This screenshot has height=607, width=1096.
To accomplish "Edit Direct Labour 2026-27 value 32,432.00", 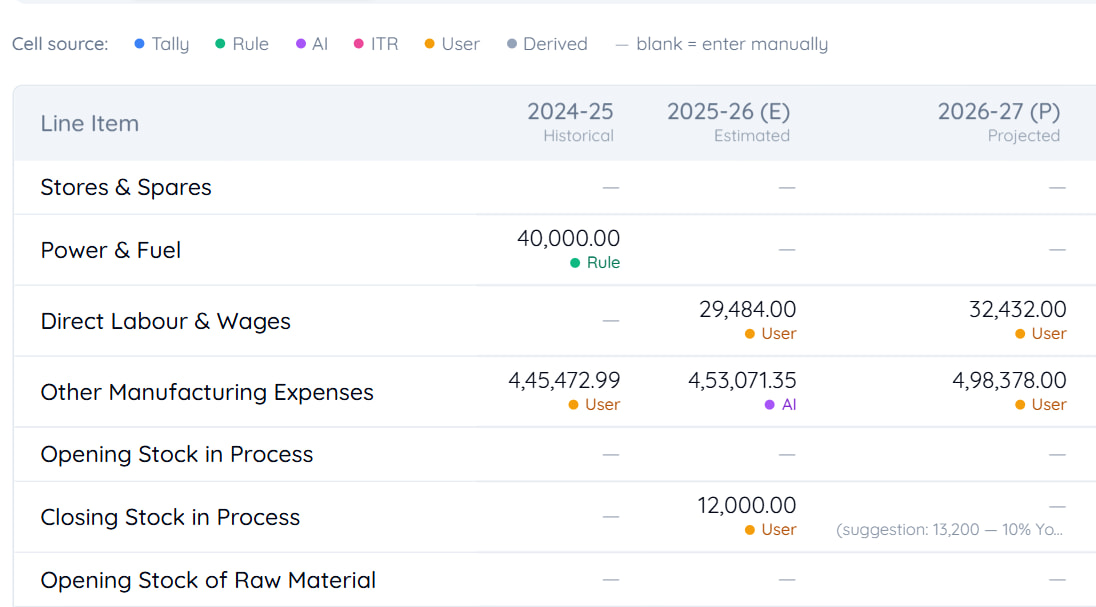I will pyautogui.click(x=1018, y=309).
